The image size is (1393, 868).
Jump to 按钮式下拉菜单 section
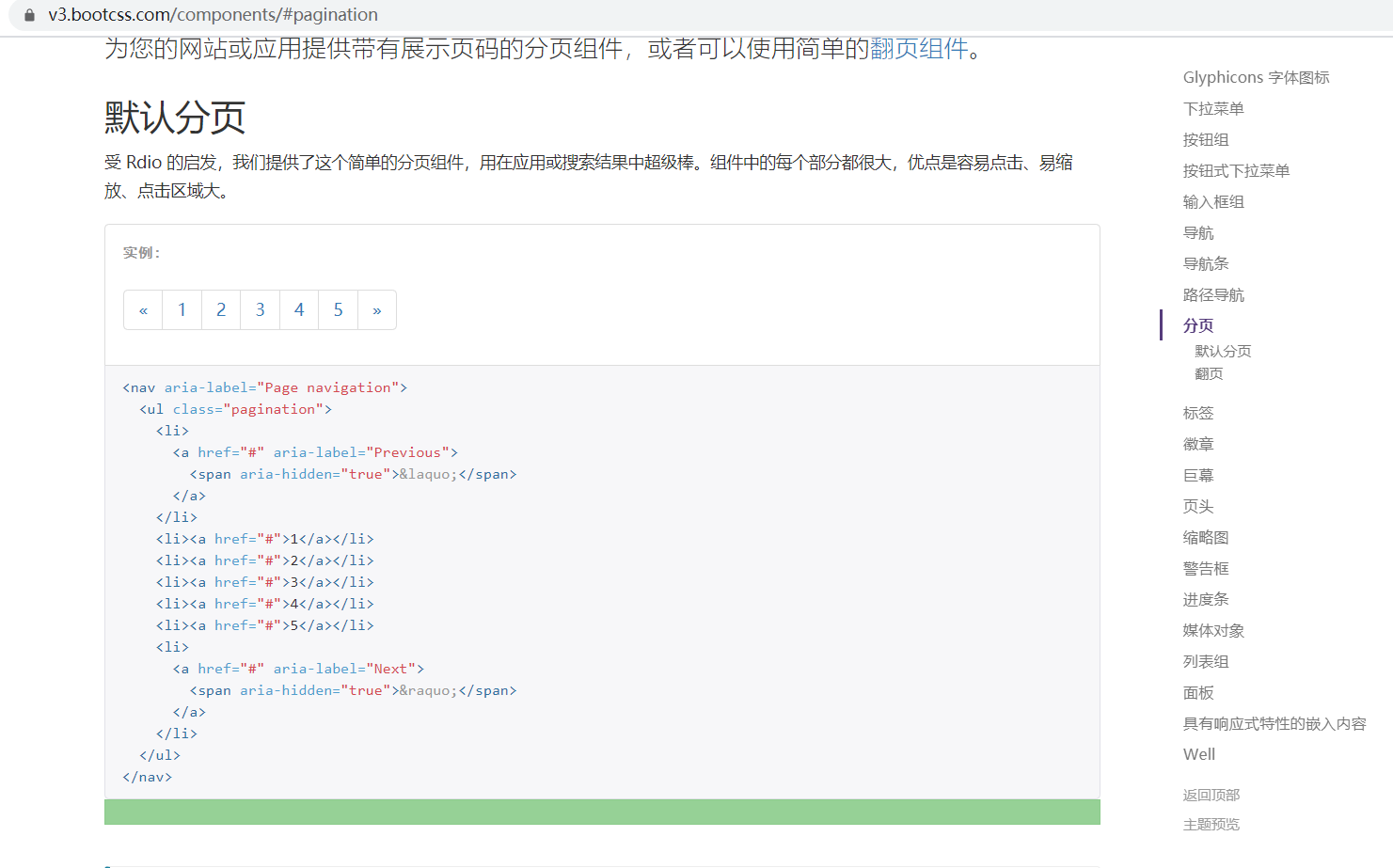tap(1236, 170)
